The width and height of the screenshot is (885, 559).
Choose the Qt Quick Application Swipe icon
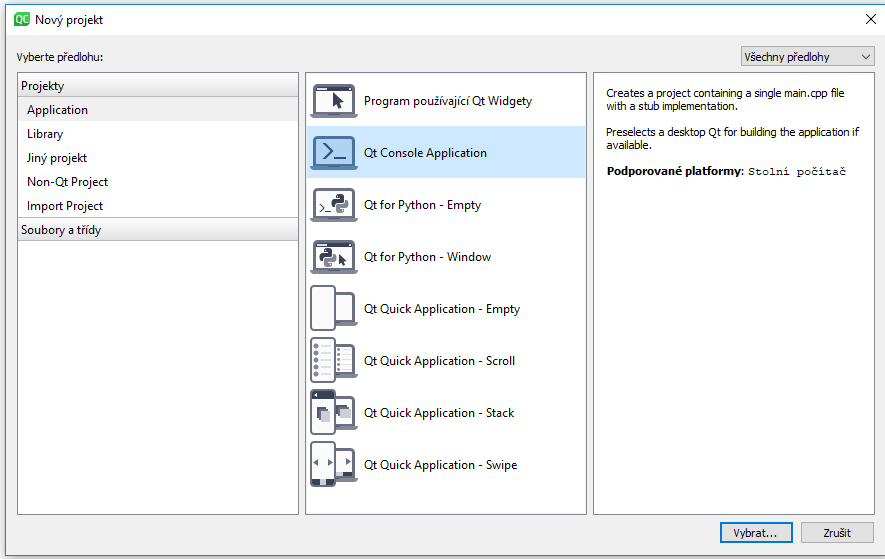[x=334, y=465]
